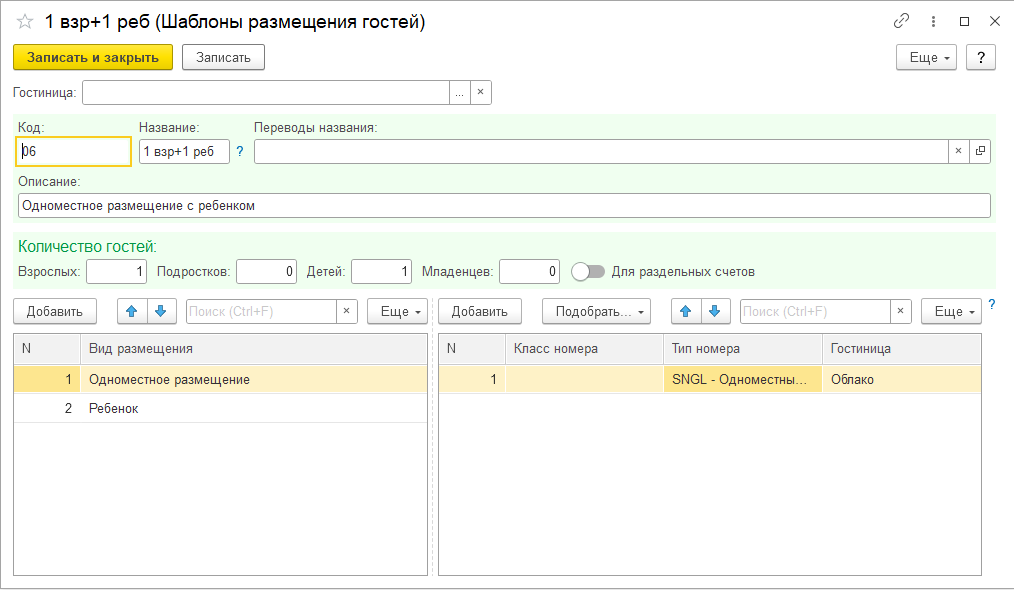Screen dimensions: 1014x590
Task: Select the Ребенок row in accommodation list
Action: [x=114, y=409]
